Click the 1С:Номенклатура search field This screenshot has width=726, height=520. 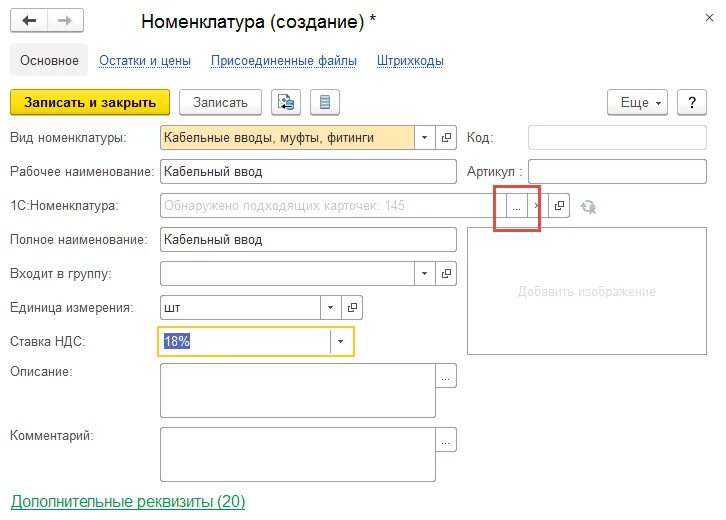click(x=333, y=206)
